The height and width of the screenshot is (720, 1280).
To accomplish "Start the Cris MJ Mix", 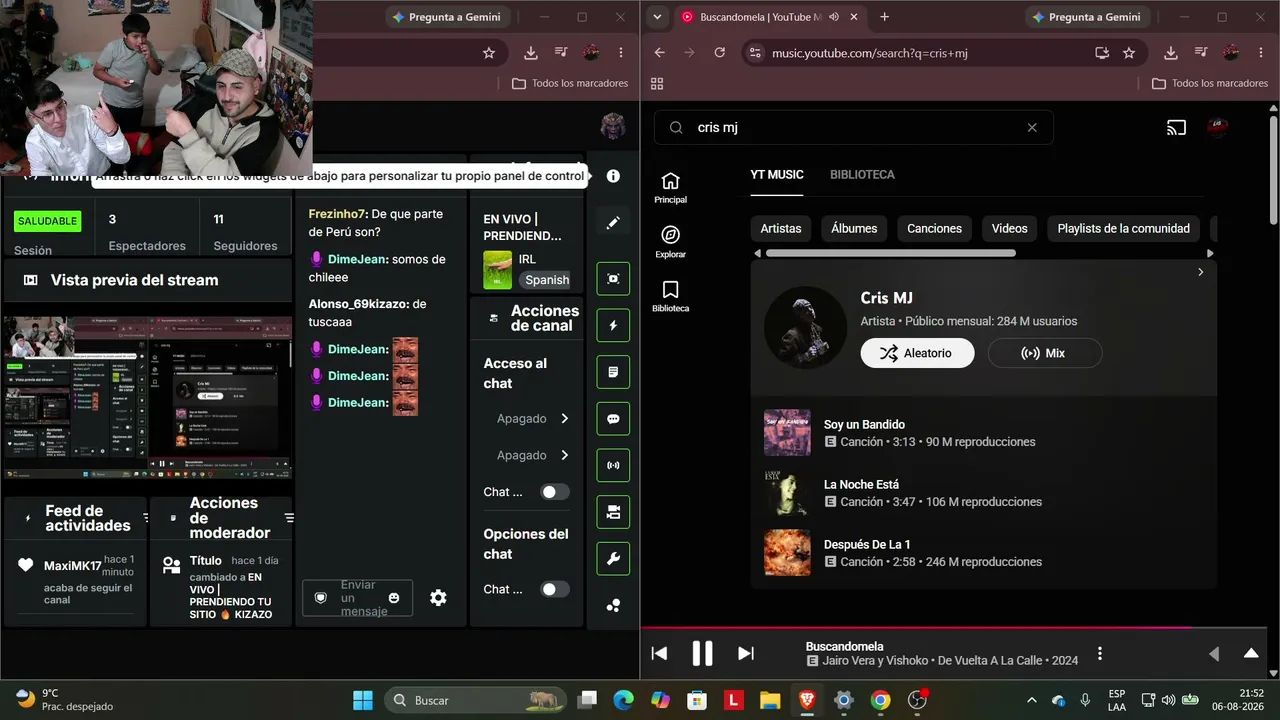I will tap(1045, 353).
